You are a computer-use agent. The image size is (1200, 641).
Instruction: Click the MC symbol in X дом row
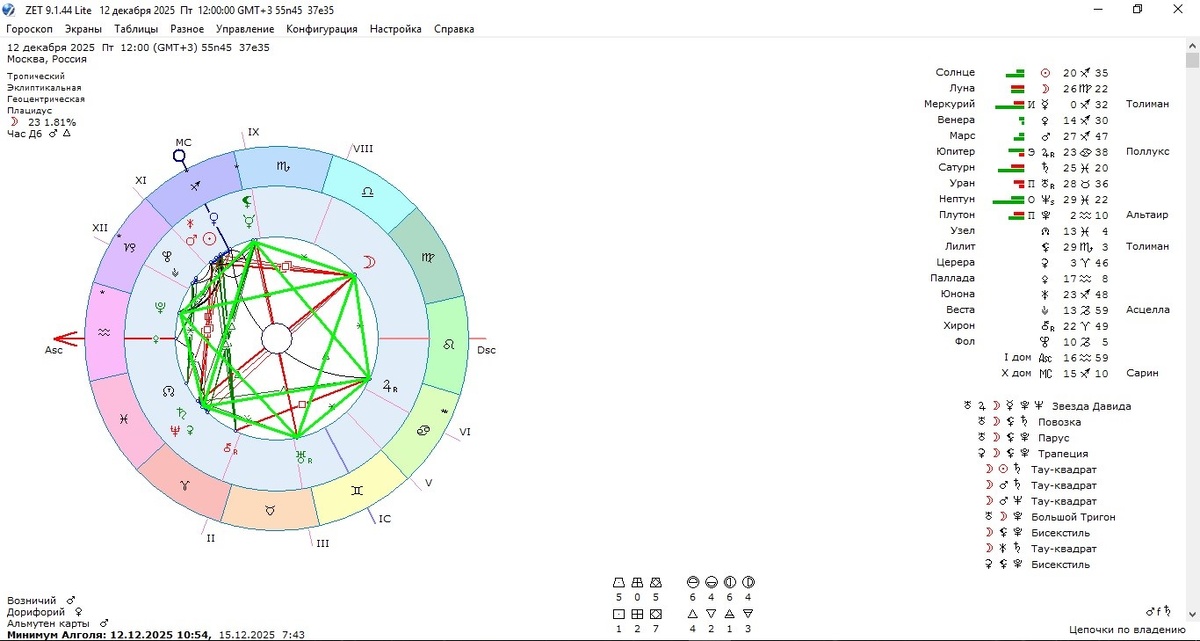(1046, 374)
